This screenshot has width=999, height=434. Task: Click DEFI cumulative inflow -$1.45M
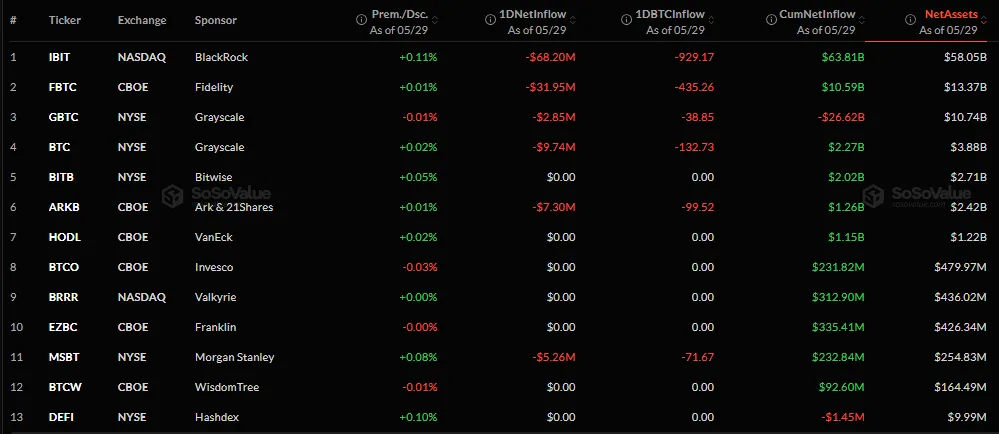843,417
